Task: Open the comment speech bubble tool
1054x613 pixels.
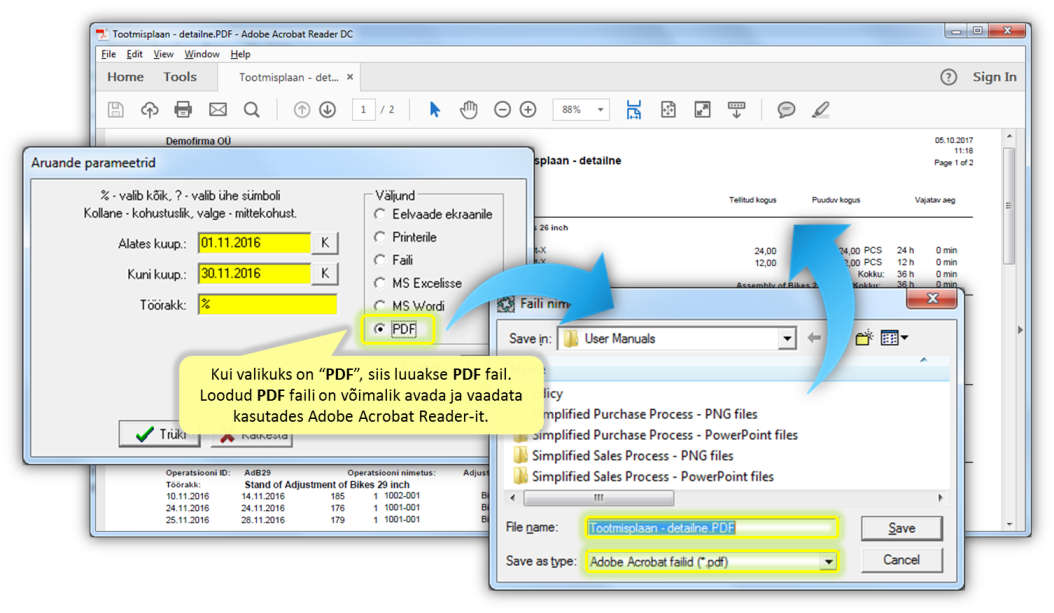Action: coord(786,110)
